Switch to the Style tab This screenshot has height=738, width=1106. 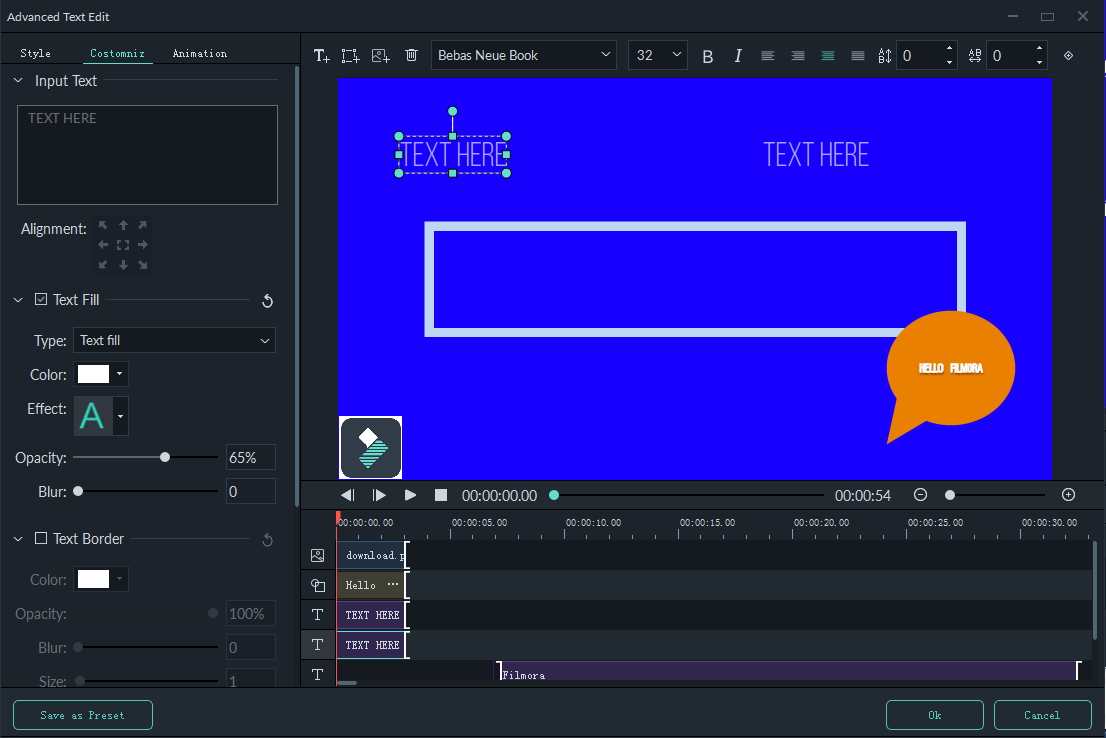[x=35, y=54]
